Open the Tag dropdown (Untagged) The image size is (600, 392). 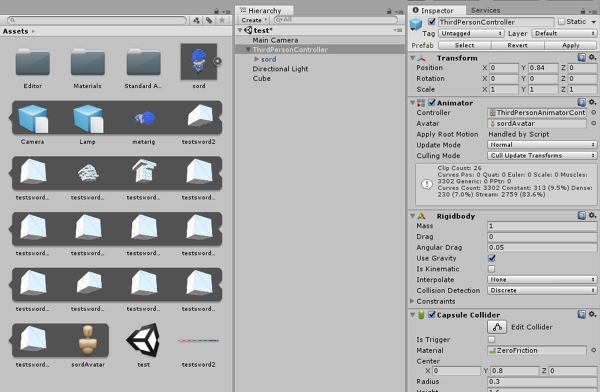471,34
